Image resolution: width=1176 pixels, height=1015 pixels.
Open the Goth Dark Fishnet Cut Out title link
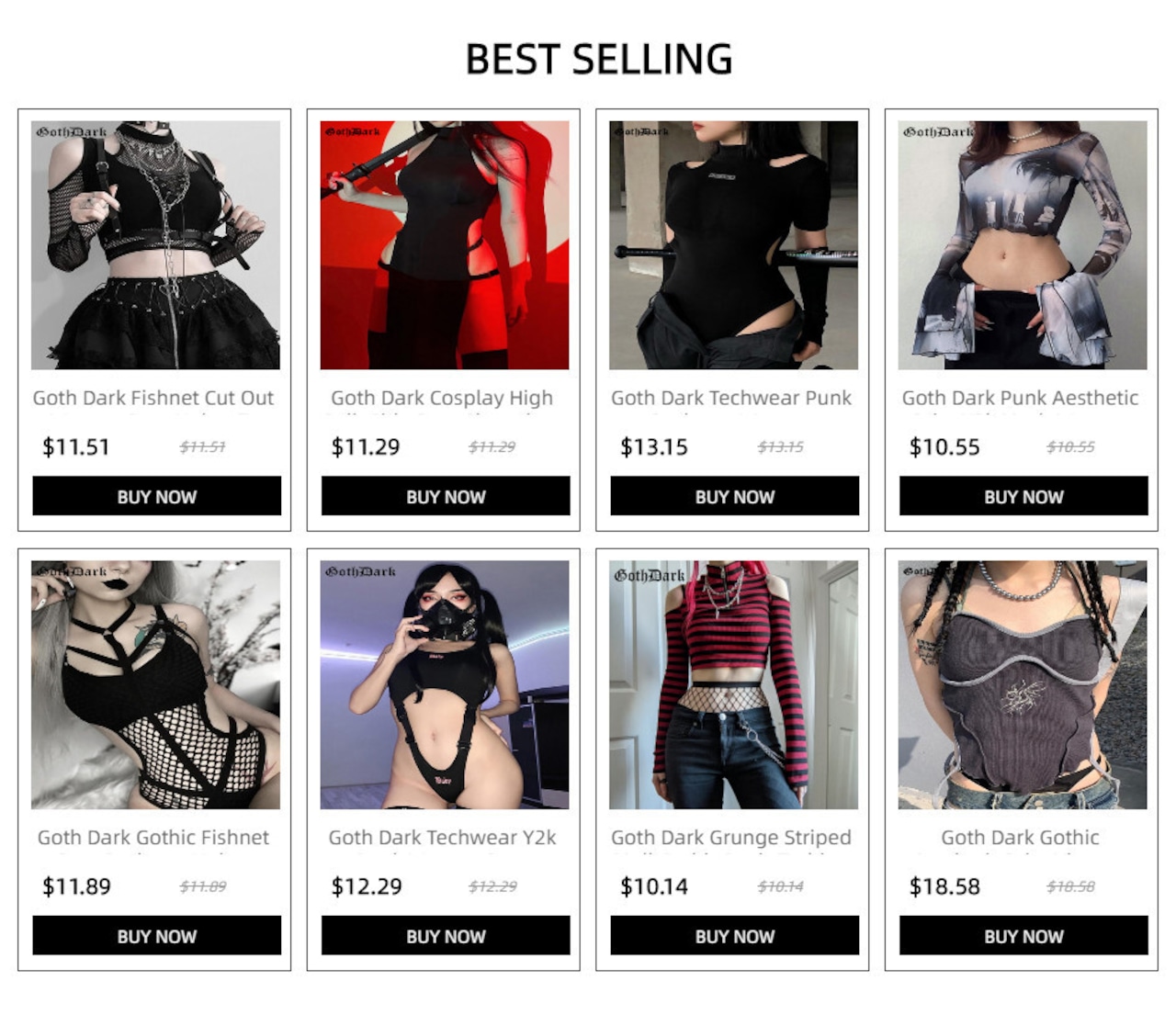[x=153, y=399]
